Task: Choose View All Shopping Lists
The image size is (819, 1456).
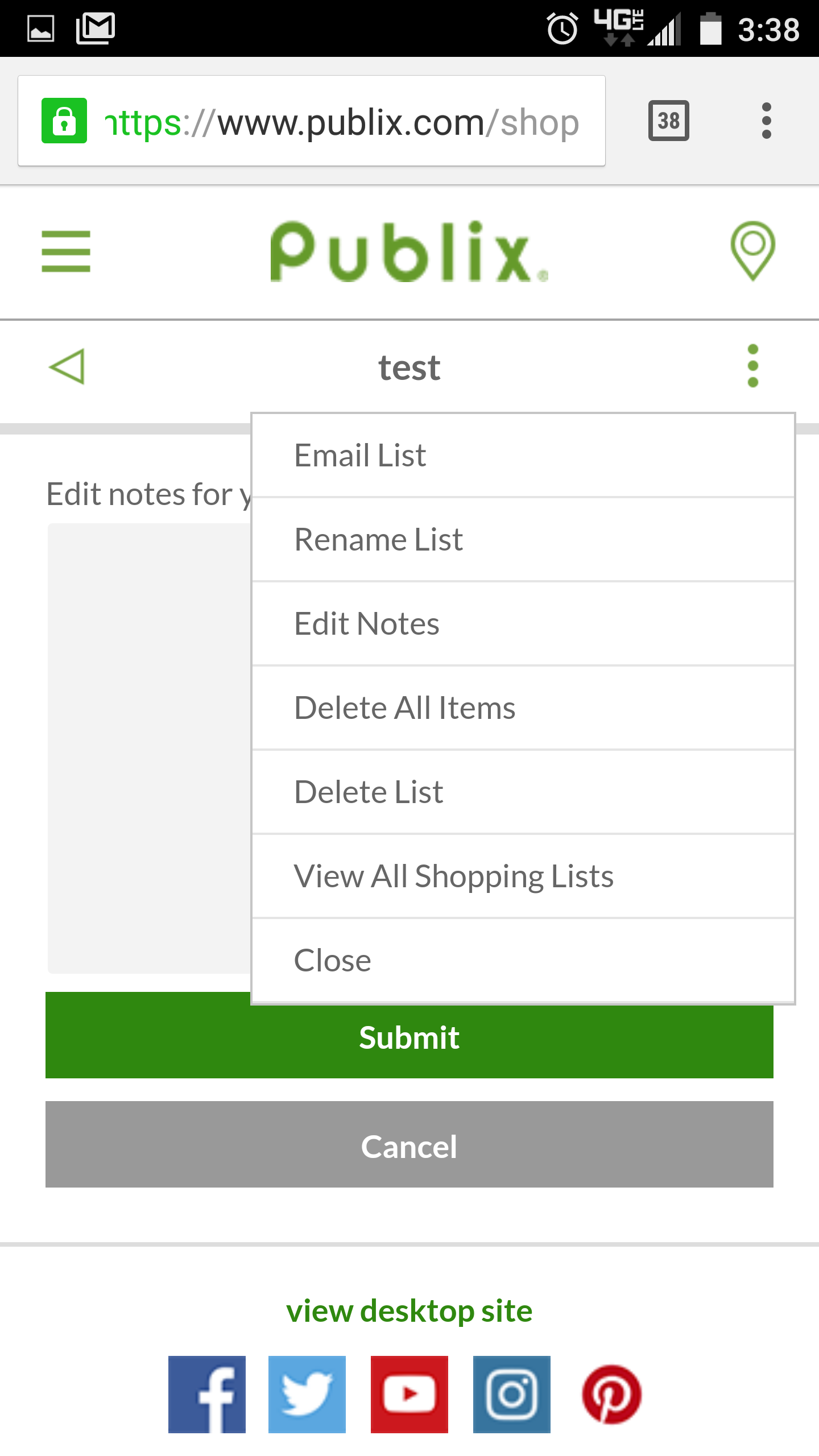Action: pyautogui.click(x=523, y=876)
